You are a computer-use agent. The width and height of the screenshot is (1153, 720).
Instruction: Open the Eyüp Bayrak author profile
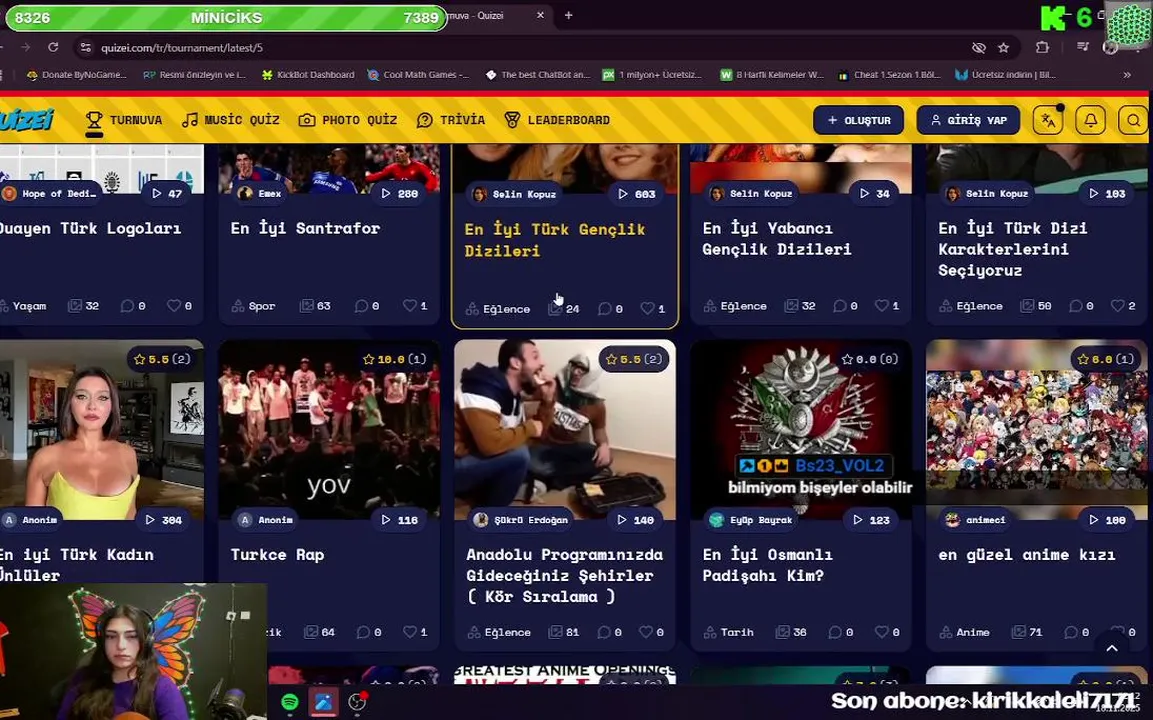click(x=752, y=519)
